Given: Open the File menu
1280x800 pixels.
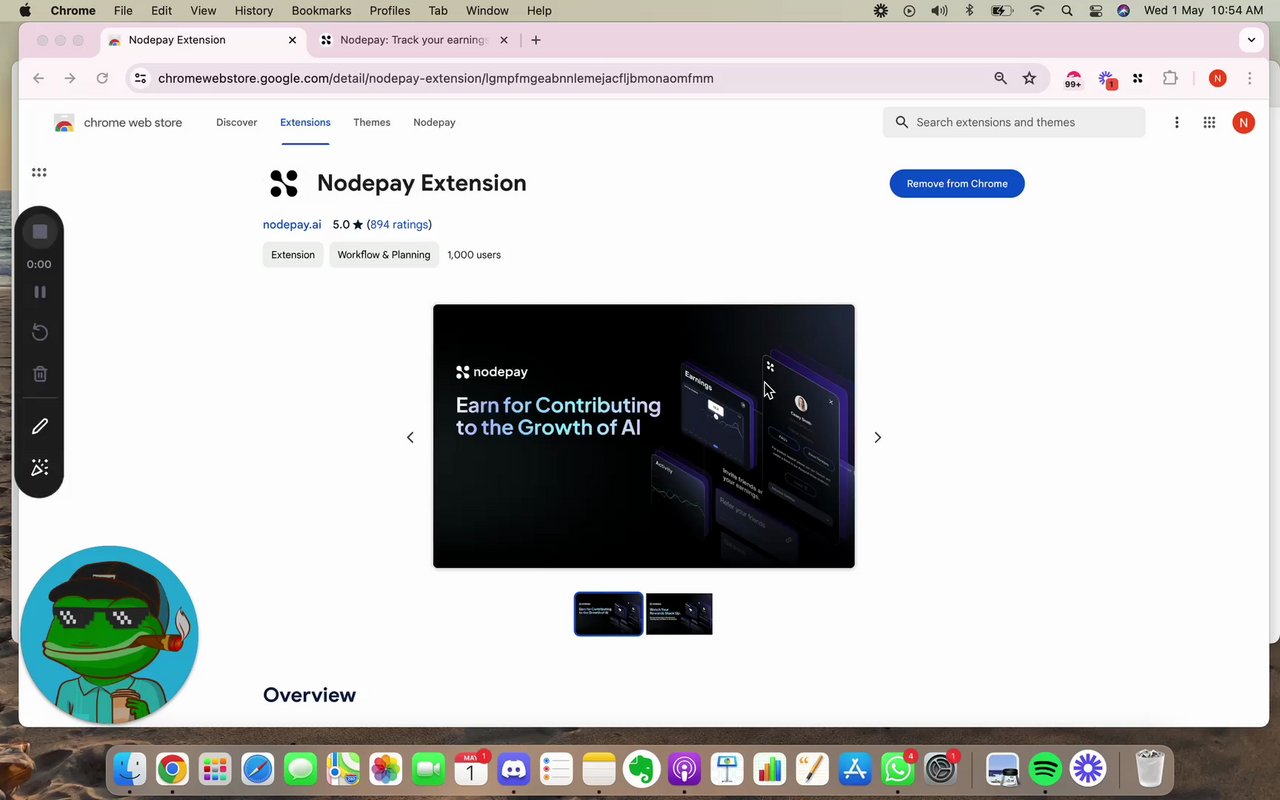Looking at the screenshot, I should pyautogui.click(x=123, y=10).
